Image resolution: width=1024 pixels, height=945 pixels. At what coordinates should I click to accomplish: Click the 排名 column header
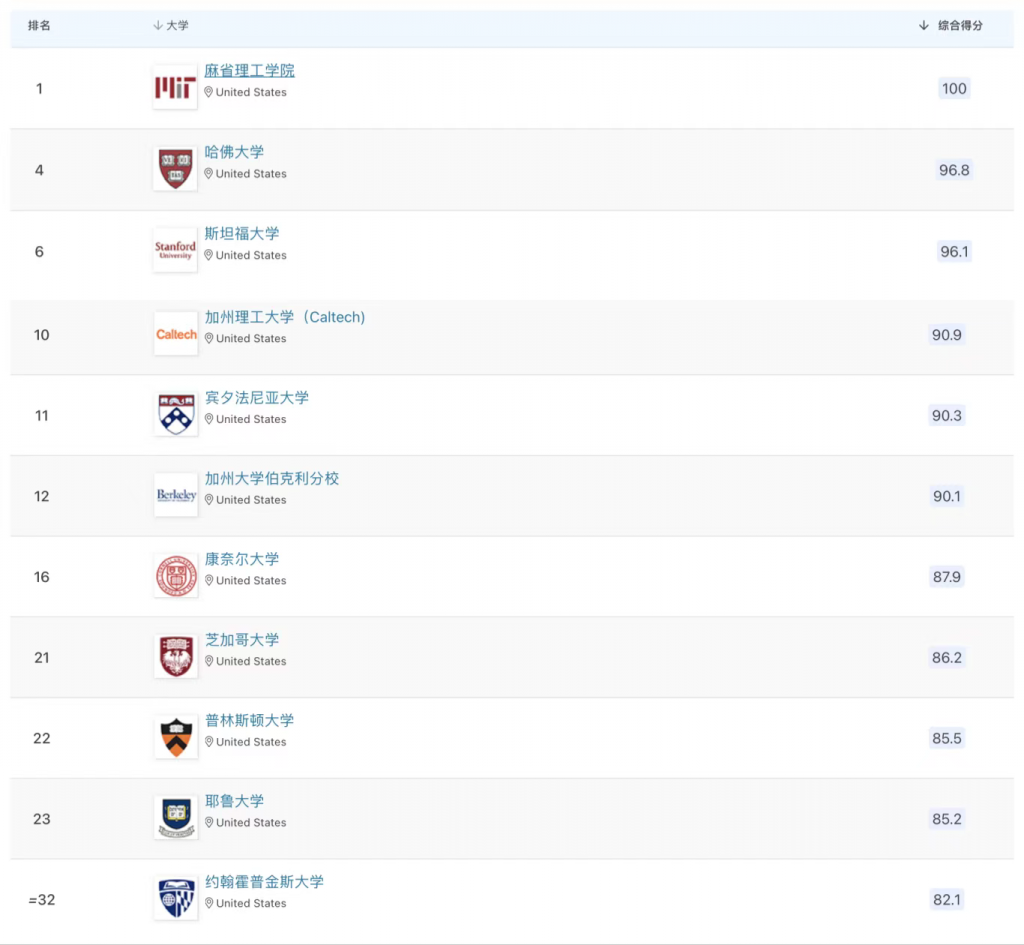click(x=39, y=26)
